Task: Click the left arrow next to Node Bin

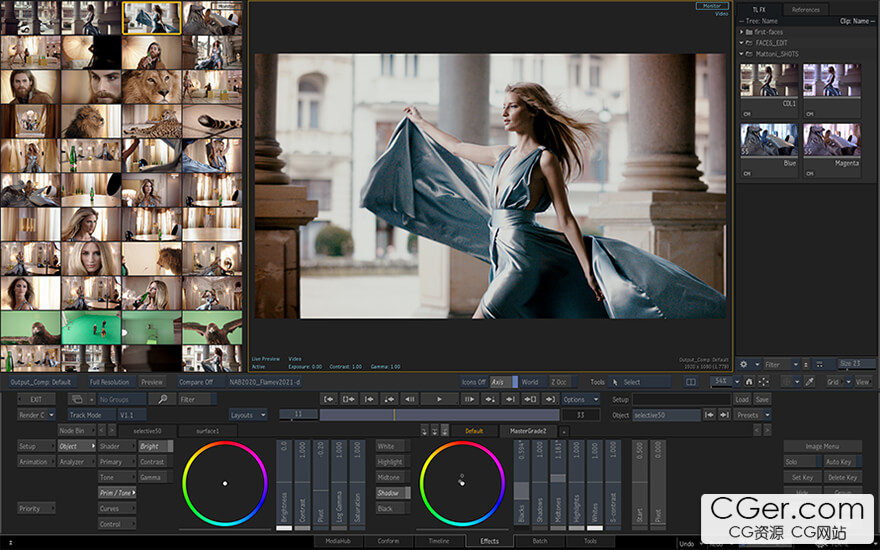Action: pos(102,430)
